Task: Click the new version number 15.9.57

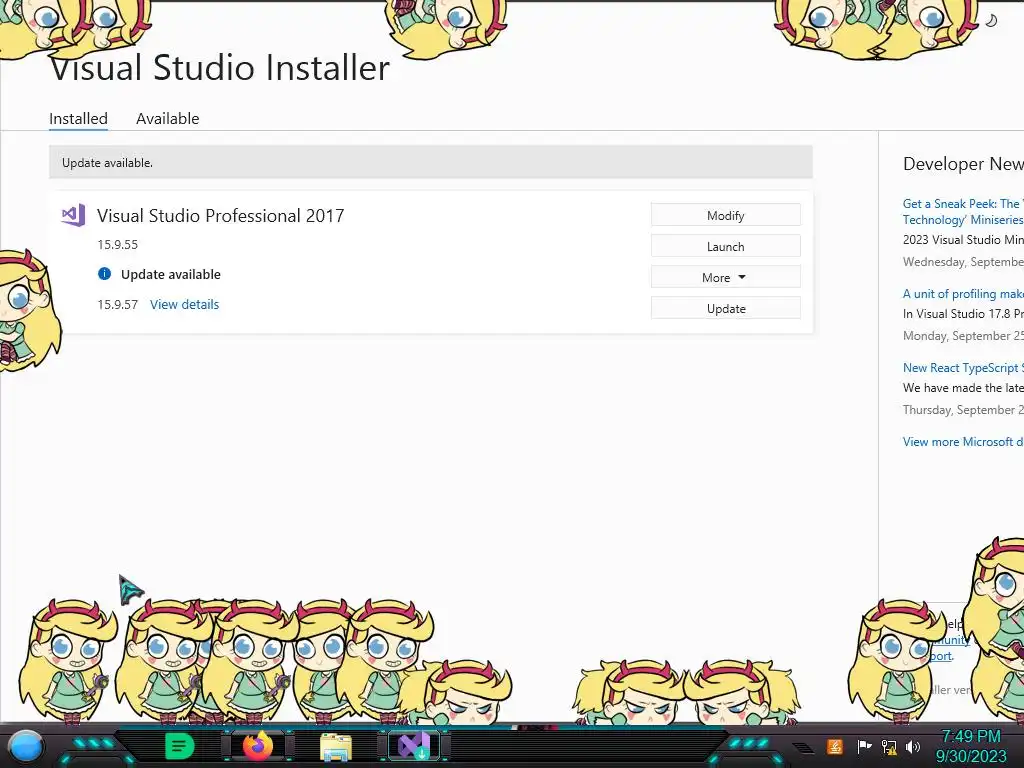Action: coord(118,304)
